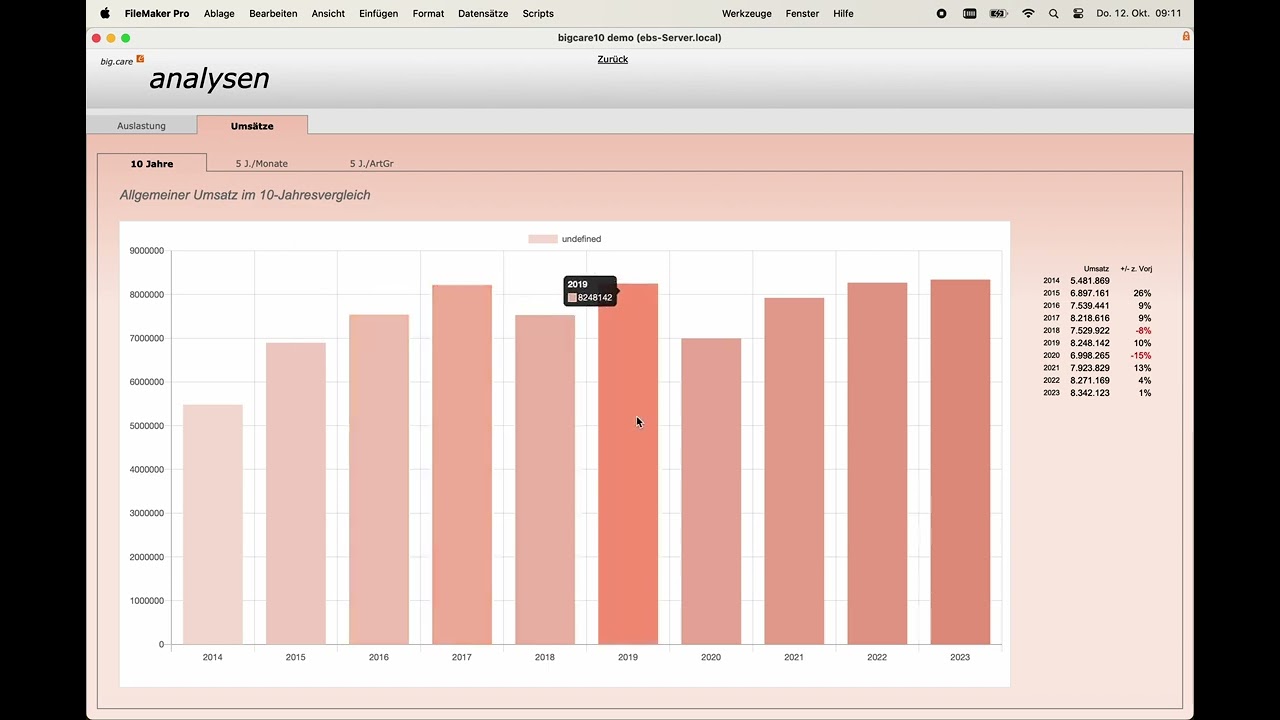Click the 2015 bar in the chart
The width and height of the screenshot is (1280, 720).
click(296, 493)
